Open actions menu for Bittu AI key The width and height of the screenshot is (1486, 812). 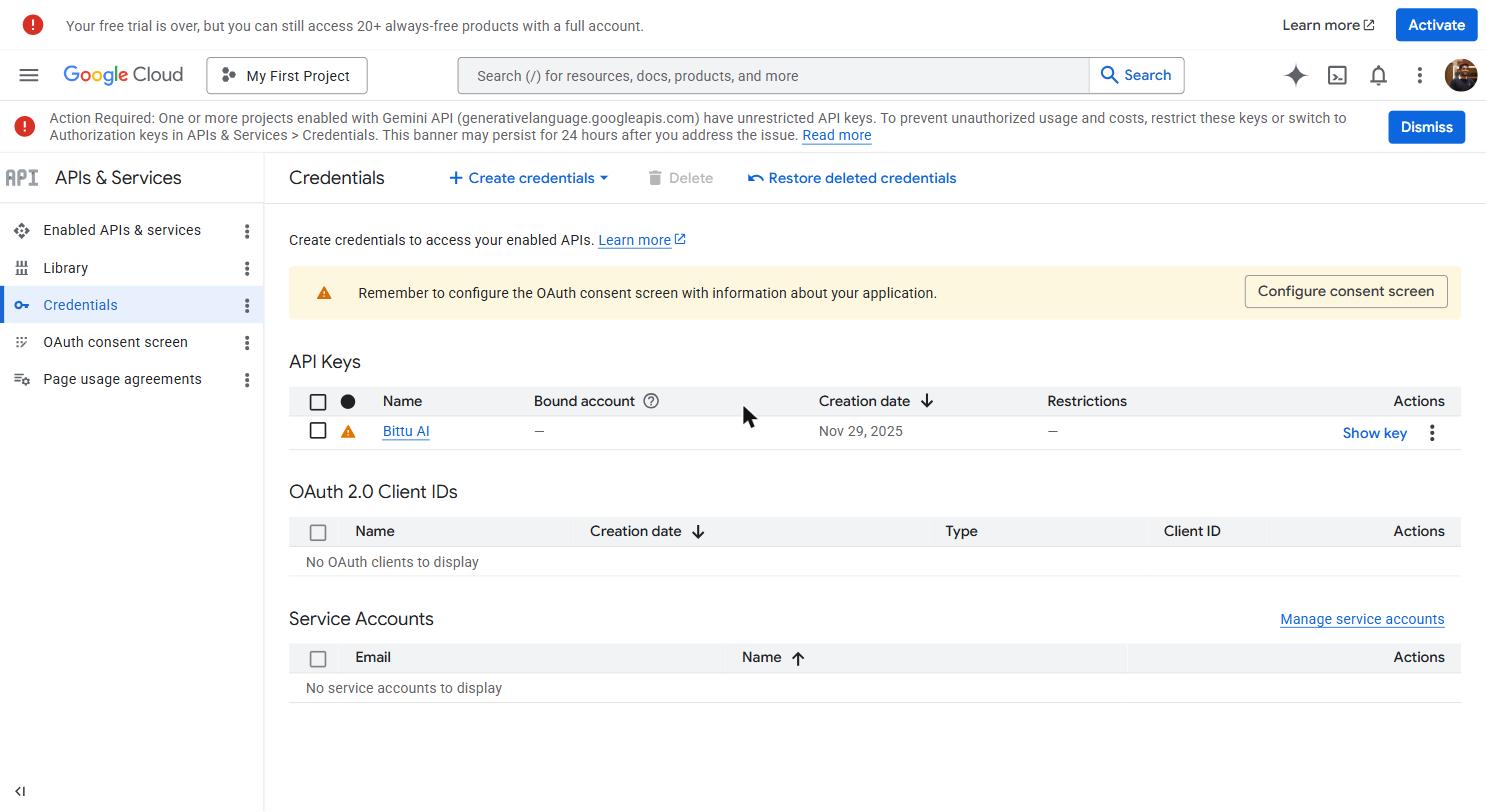(1432, 433)
